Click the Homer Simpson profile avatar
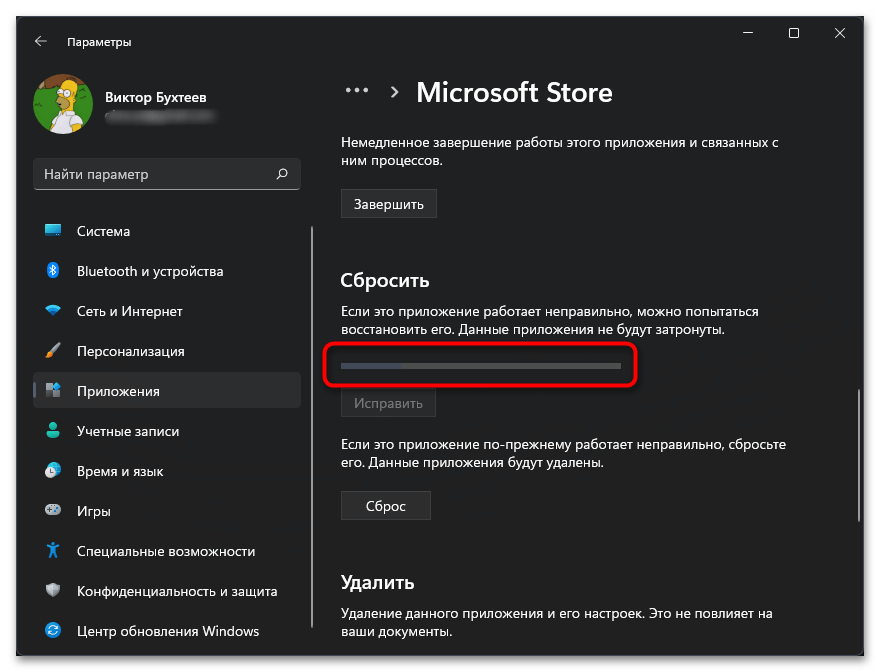The width and height of the screenshot is (880, 672). click(63, 106)
